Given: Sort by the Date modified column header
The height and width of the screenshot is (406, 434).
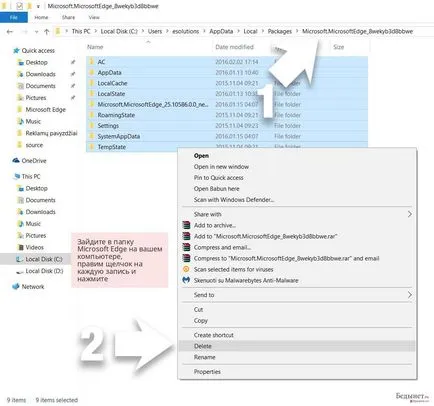Looking at the screenshot, I should tap(234, 47).
